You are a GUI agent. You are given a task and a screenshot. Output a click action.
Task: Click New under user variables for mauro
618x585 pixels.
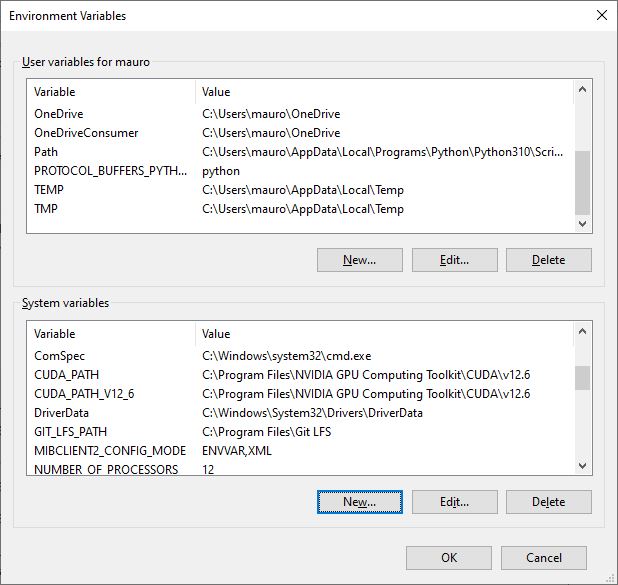pyautogui.click(x=359, y=260)
